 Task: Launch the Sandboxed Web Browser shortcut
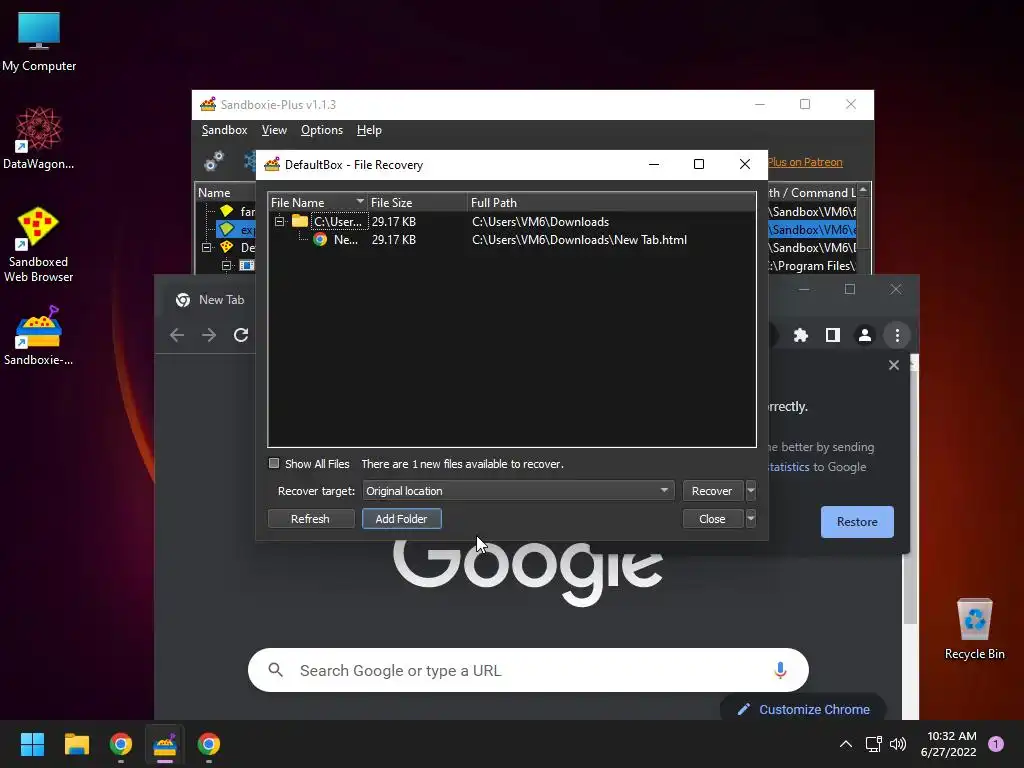click(38, 244)
